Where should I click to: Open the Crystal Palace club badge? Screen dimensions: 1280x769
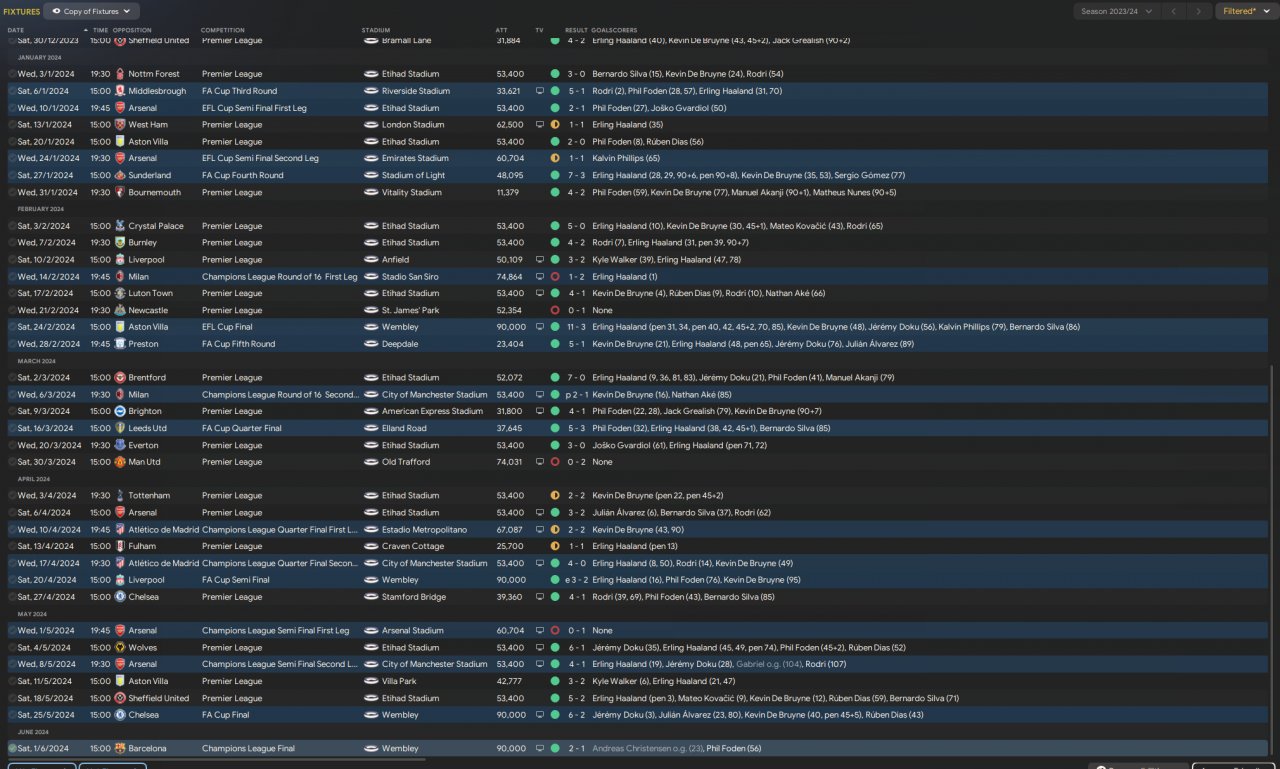[x=120, y=226]
